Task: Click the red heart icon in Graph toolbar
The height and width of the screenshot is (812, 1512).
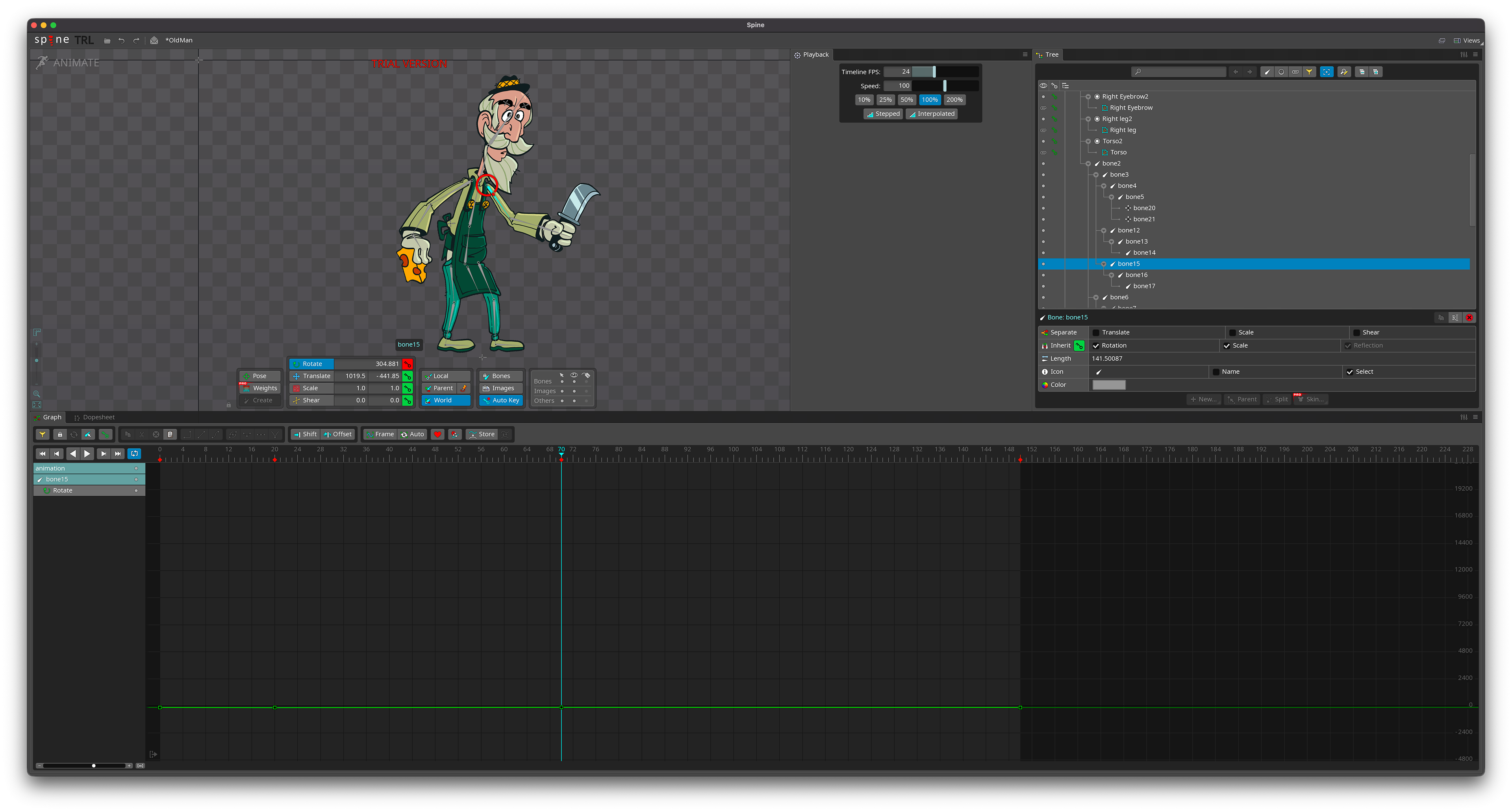Action: [437, 434]
